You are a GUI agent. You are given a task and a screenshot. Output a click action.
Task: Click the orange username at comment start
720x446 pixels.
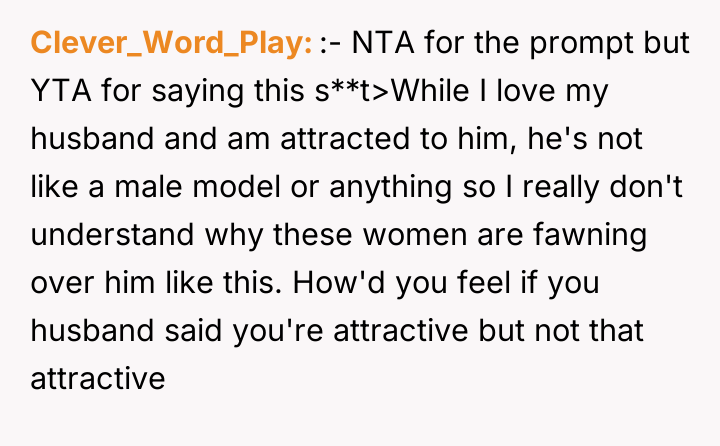172,45
